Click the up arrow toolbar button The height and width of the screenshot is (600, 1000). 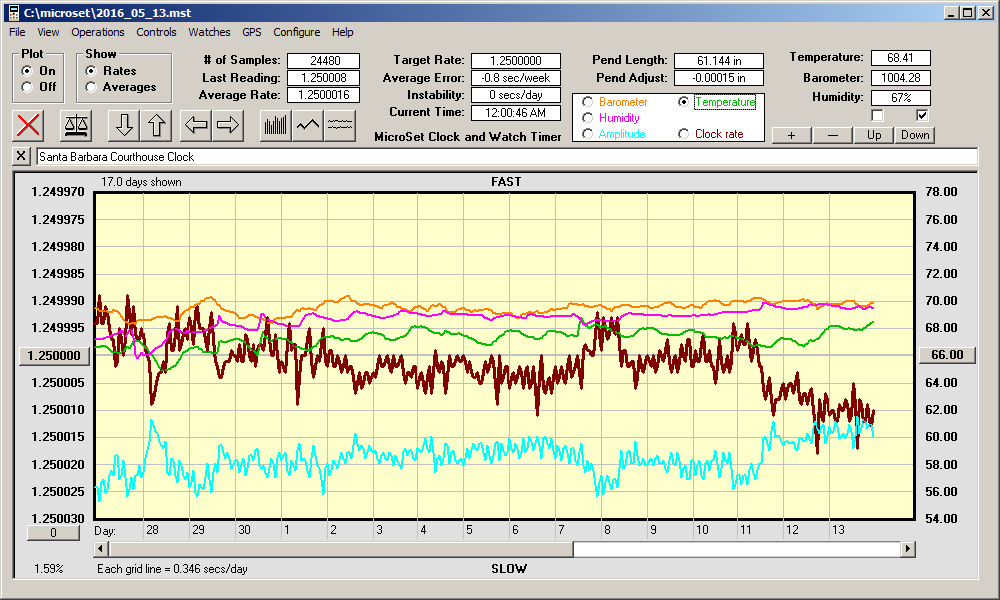[x=157, y=125]
